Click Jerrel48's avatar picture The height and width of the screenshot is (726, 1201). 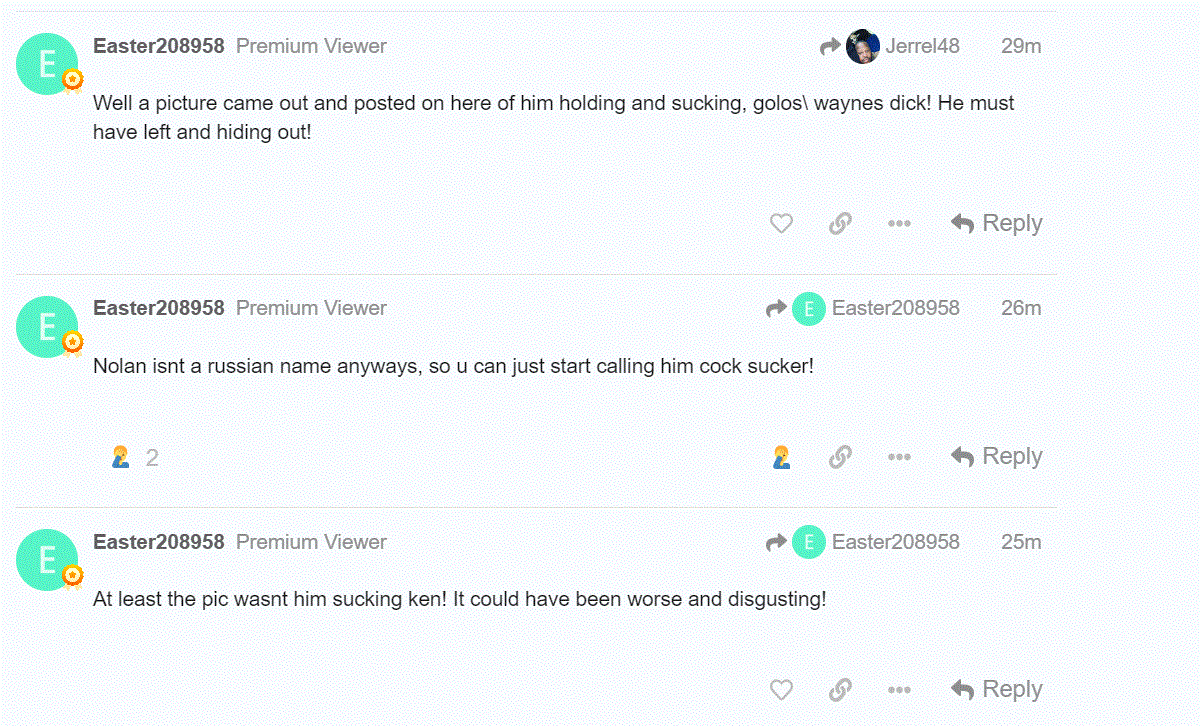(862, 46)
